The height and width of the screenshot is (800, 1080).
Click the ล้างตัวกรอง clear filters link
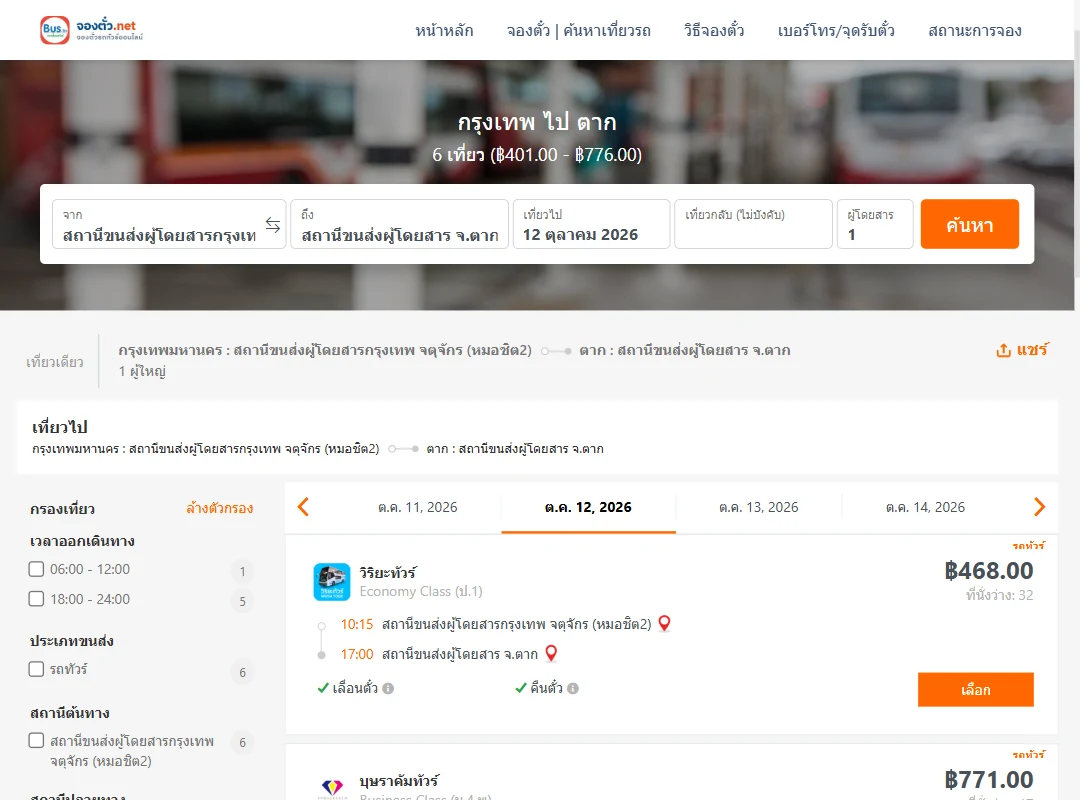(x=220, y=509)
